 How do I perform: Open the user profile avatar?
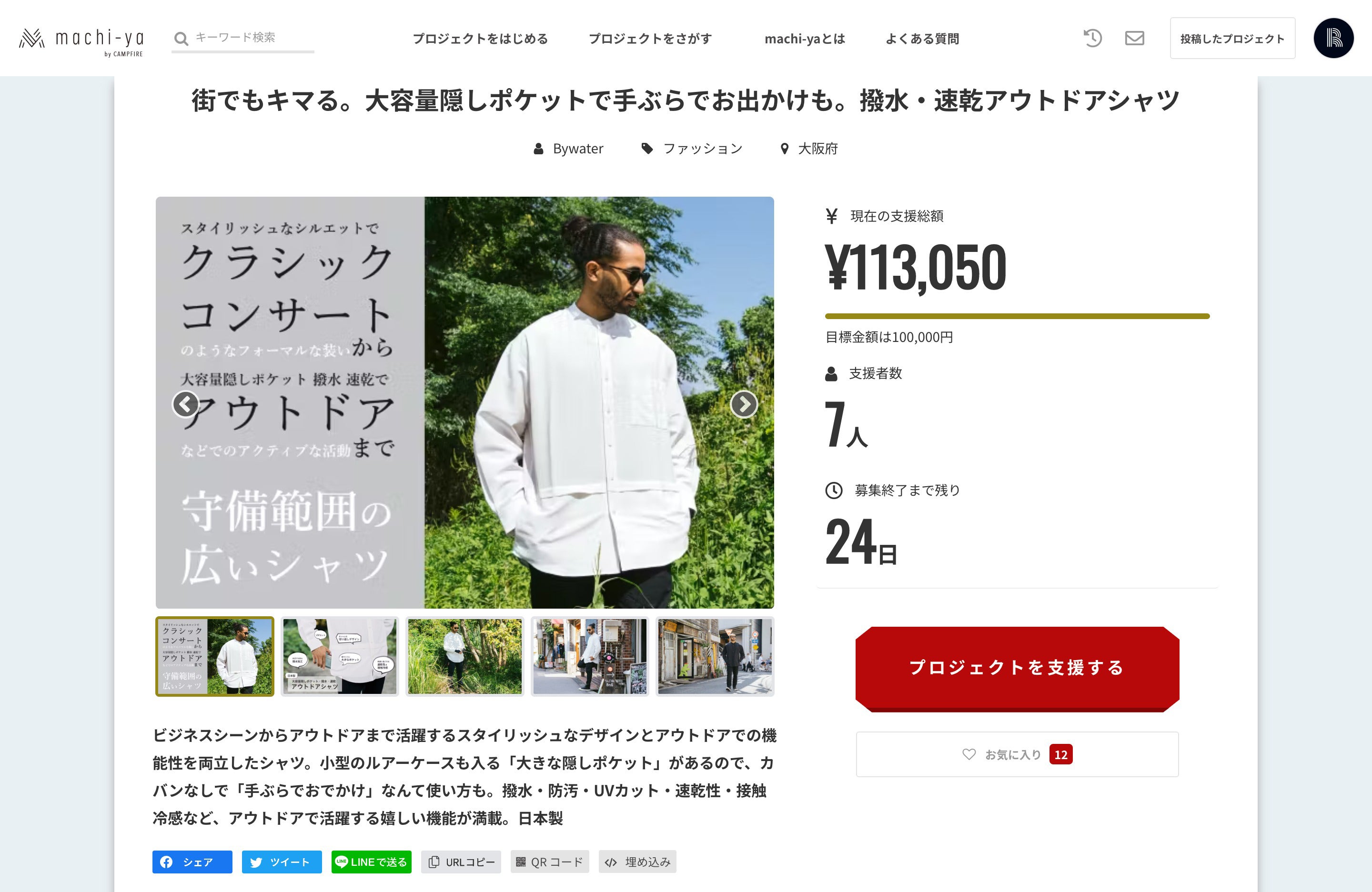pyautogui.click(x=1333, y=39)
